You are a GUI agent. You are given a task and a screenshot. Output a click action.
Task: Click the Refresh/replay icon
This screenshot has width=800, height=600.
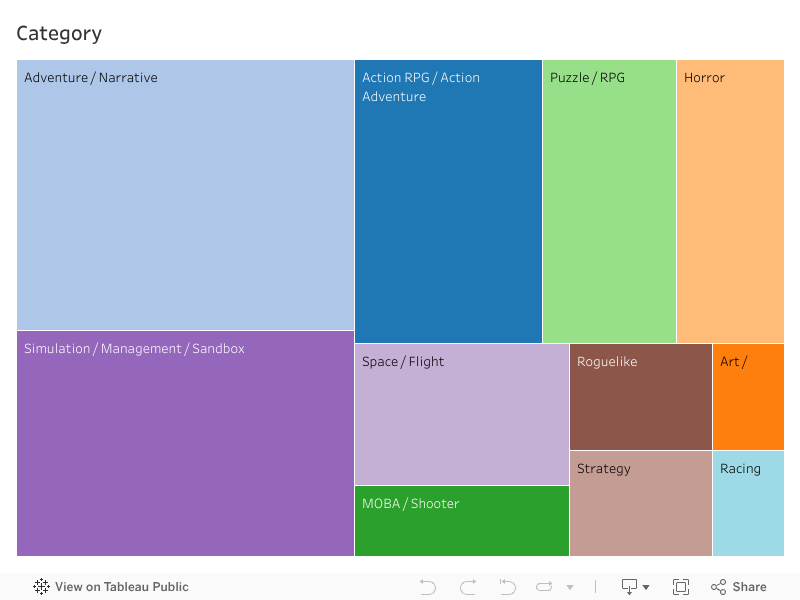tap(544, 587)
